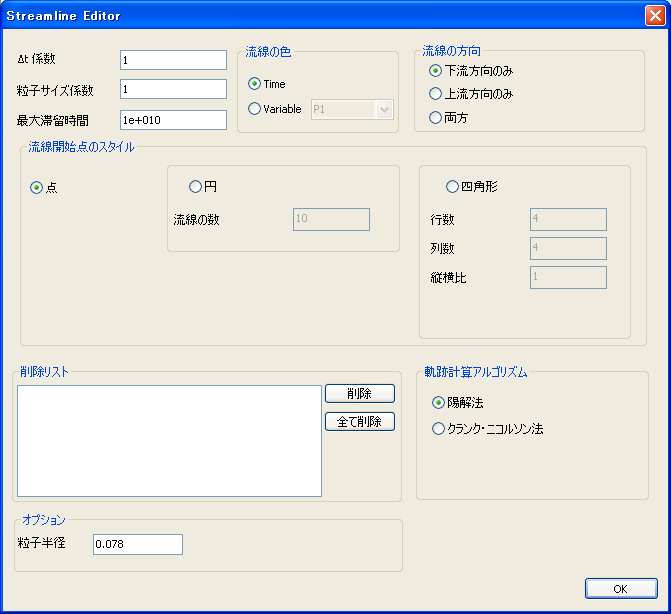Screen dimensions: 671x614
Task: Select 両方 direction radio button
Action: coord(435,117)
